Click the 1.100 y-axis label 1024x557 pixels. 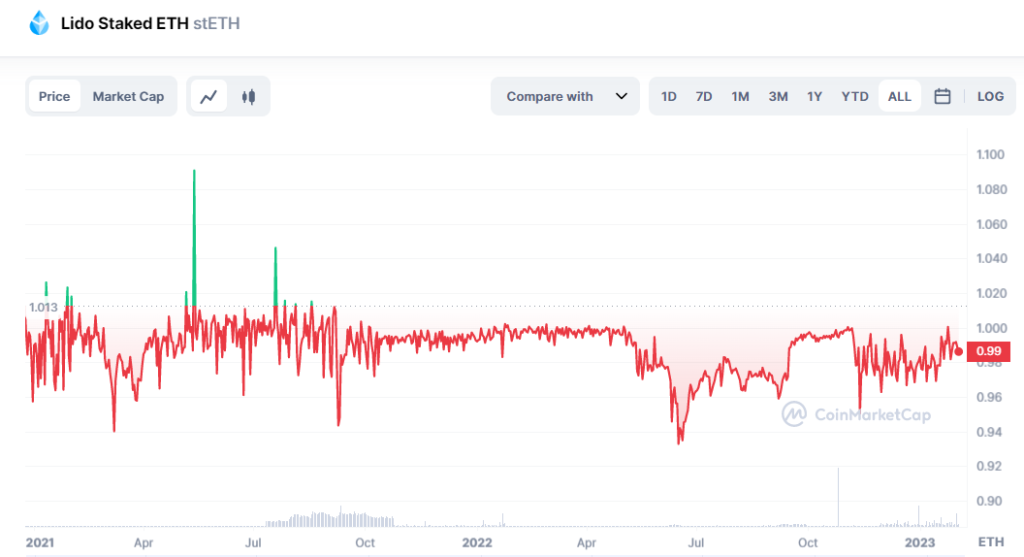990,155
